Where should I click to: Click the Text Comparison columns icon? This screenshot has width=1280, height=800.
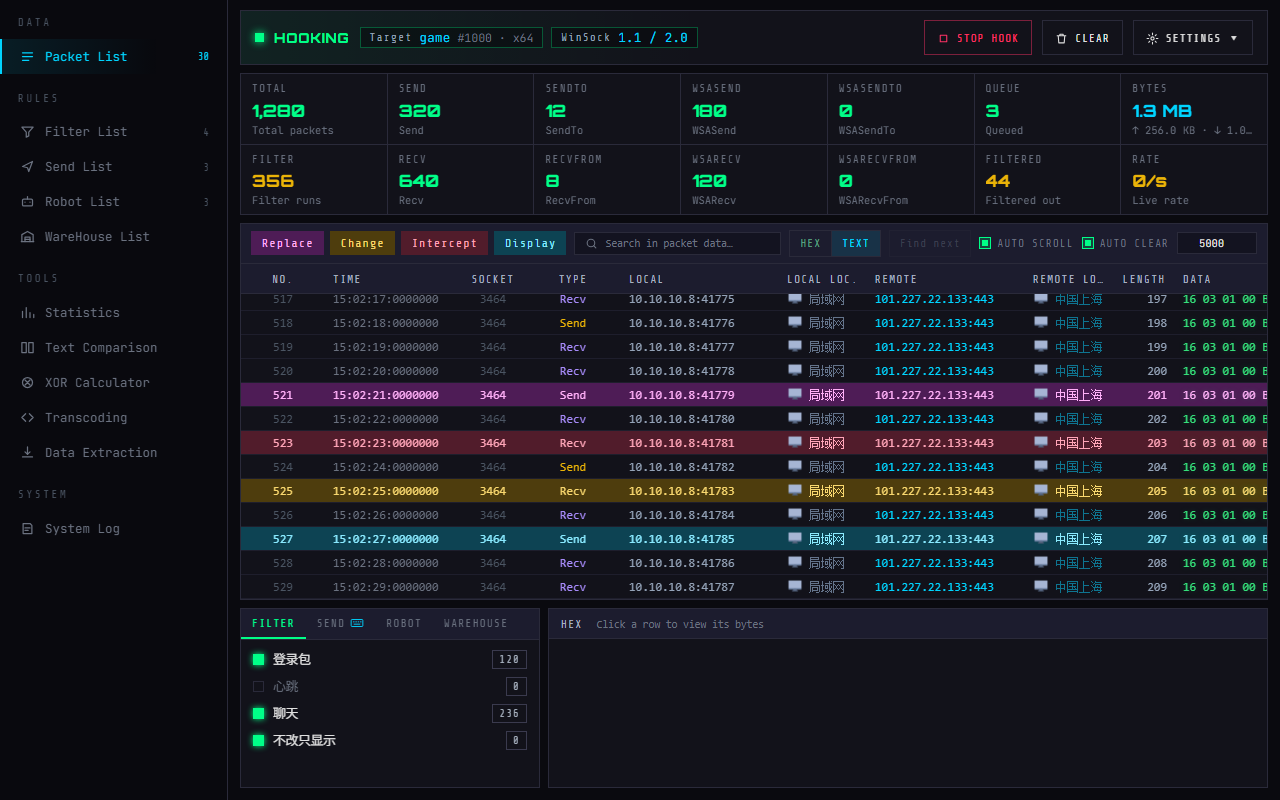click(x=27, y=348)
